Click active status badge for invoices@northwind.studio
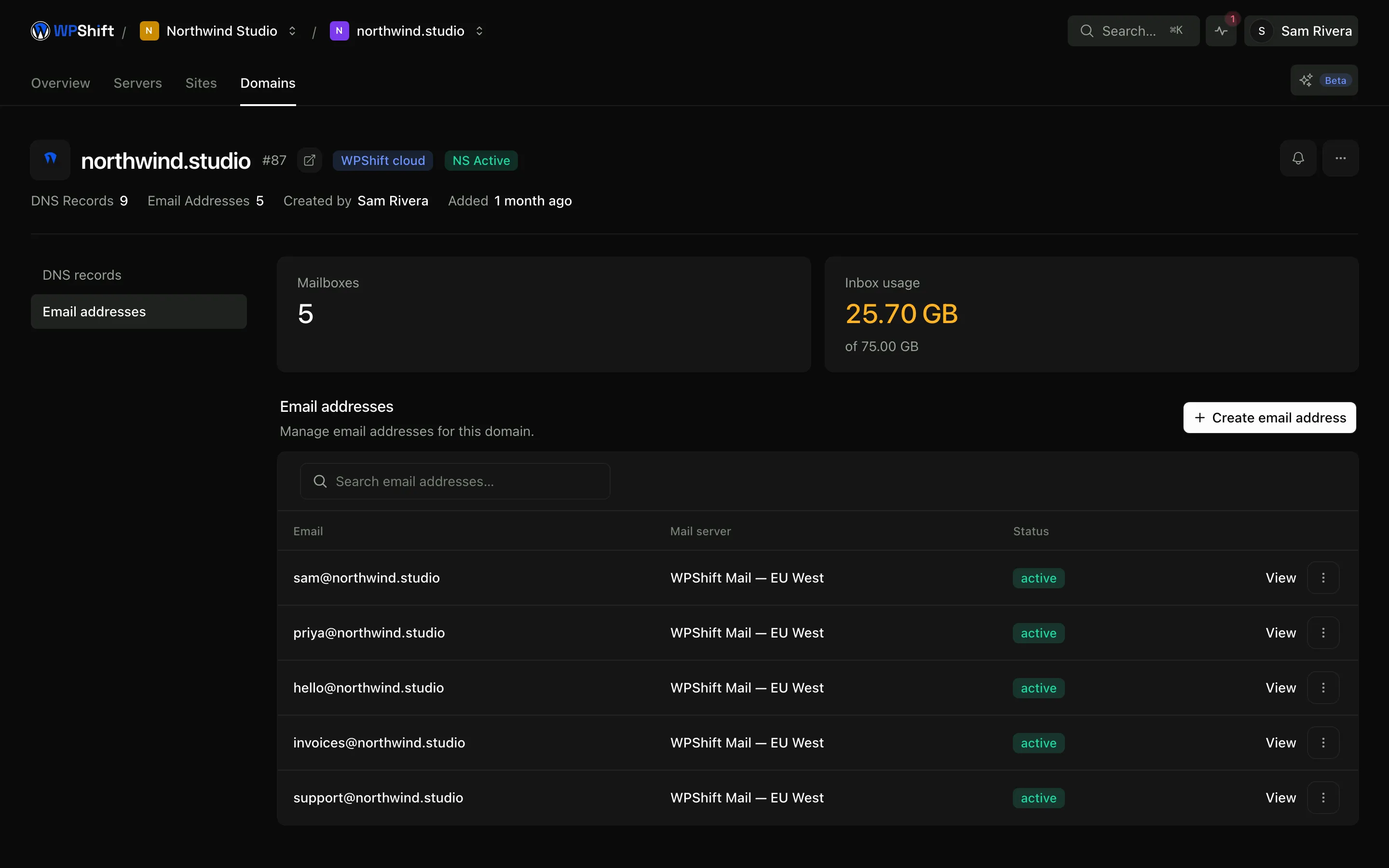 pos(1039,743)
